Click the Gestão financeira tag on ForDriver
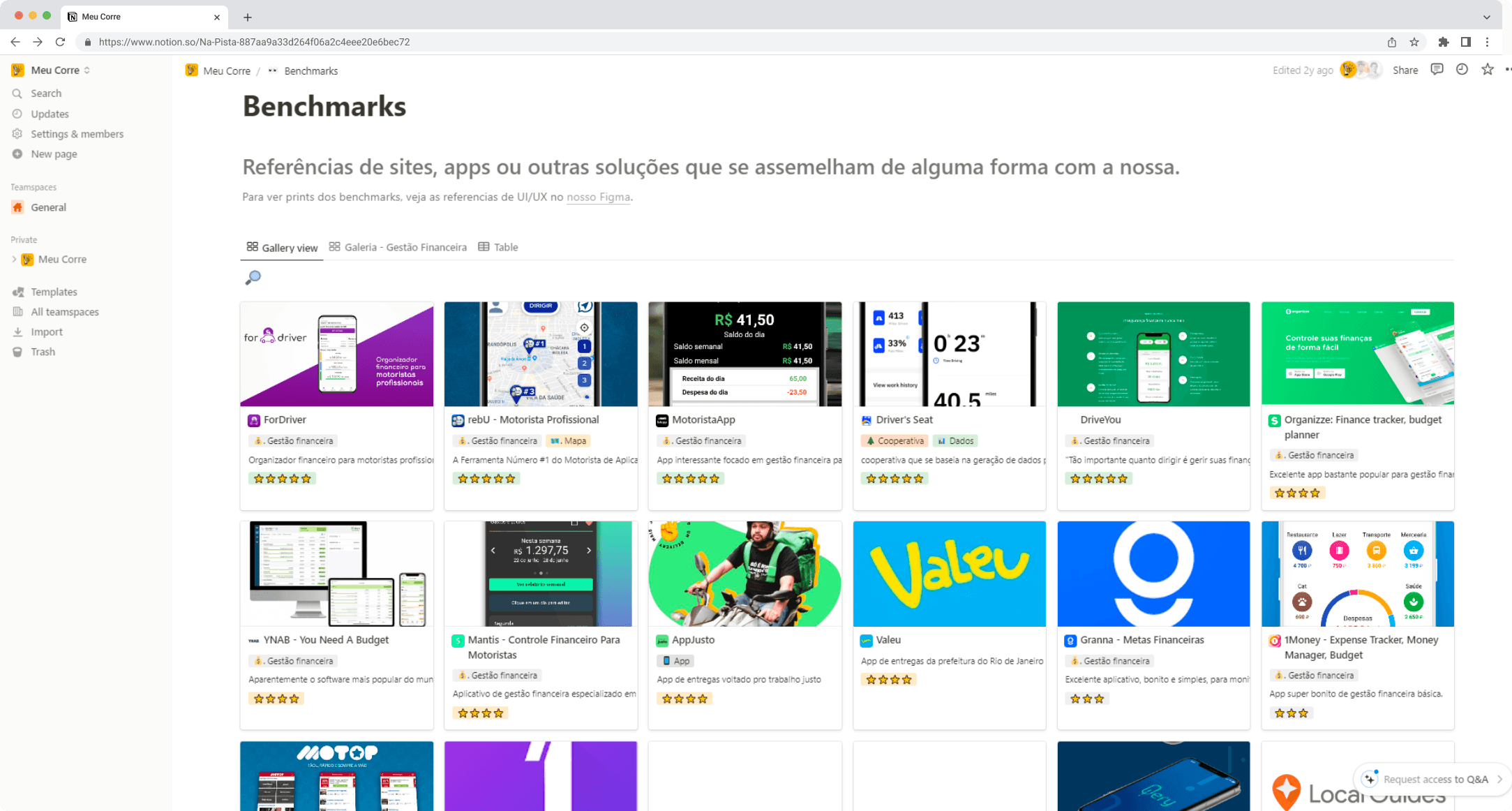This screenshot has height=811, width=1512. tap(293, 441)
